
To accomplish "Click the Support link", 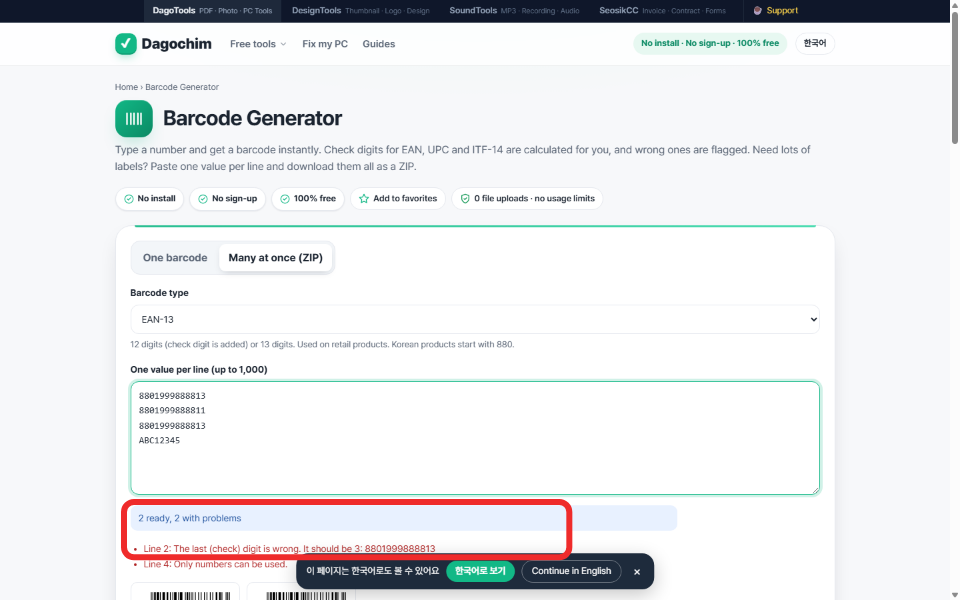I will point(776,10).
